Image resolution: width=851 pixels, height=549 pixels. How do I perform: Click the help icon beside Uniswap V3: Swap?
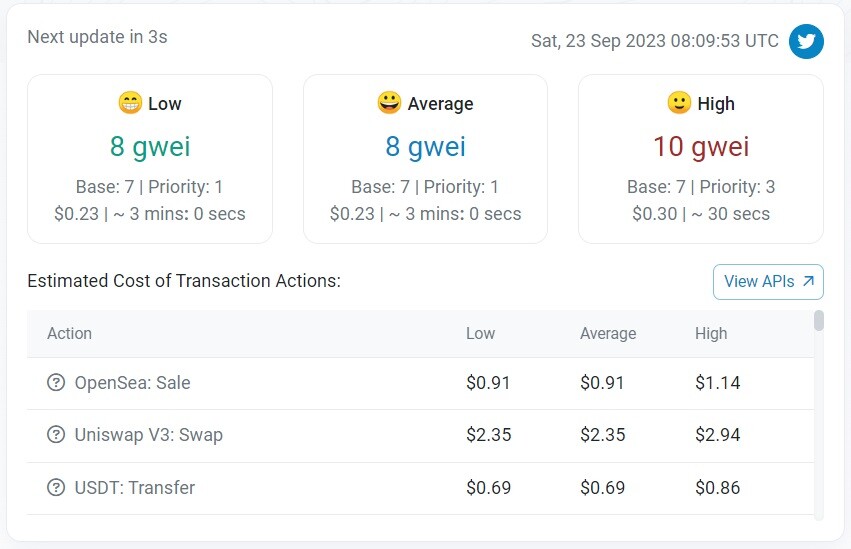(x=56, y=435)
